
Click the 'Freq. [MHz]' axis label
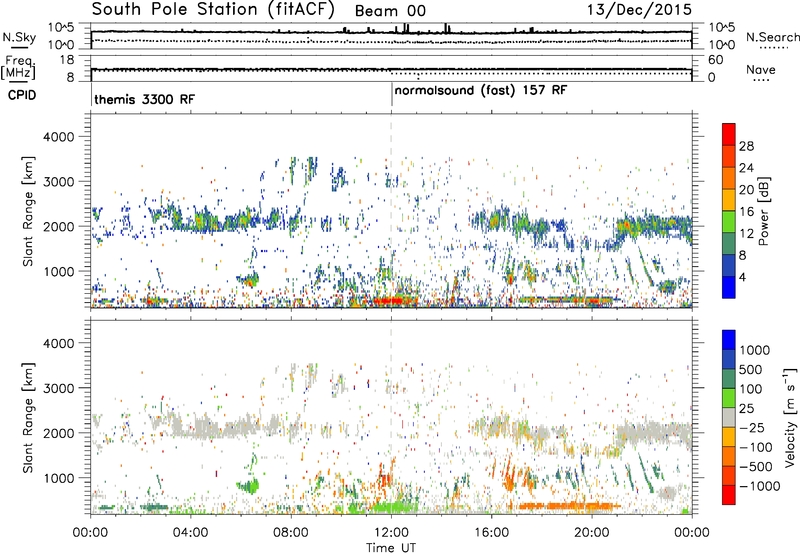(18, 68)
